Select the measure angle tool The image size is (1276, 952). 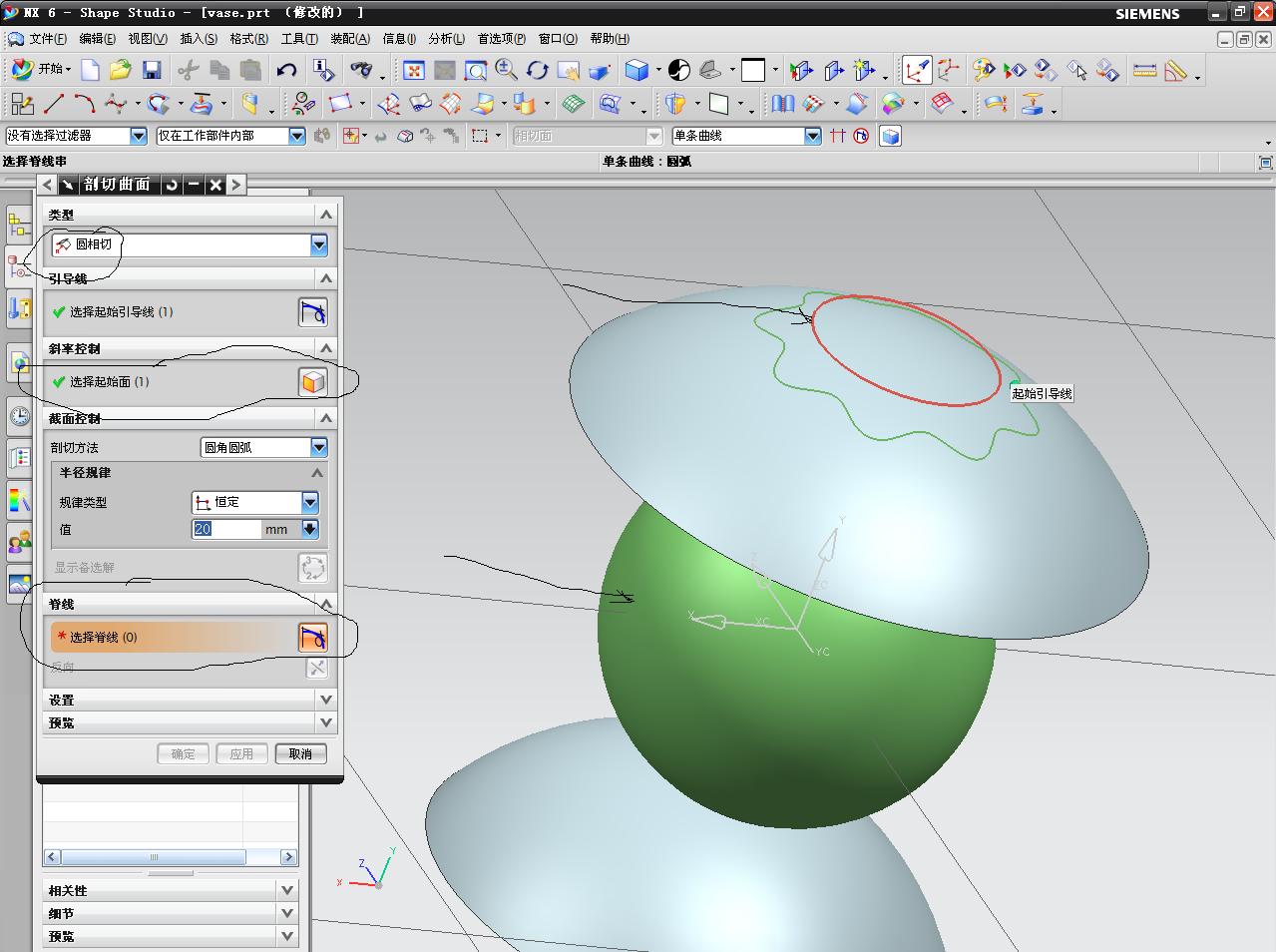coord(1176,70)
